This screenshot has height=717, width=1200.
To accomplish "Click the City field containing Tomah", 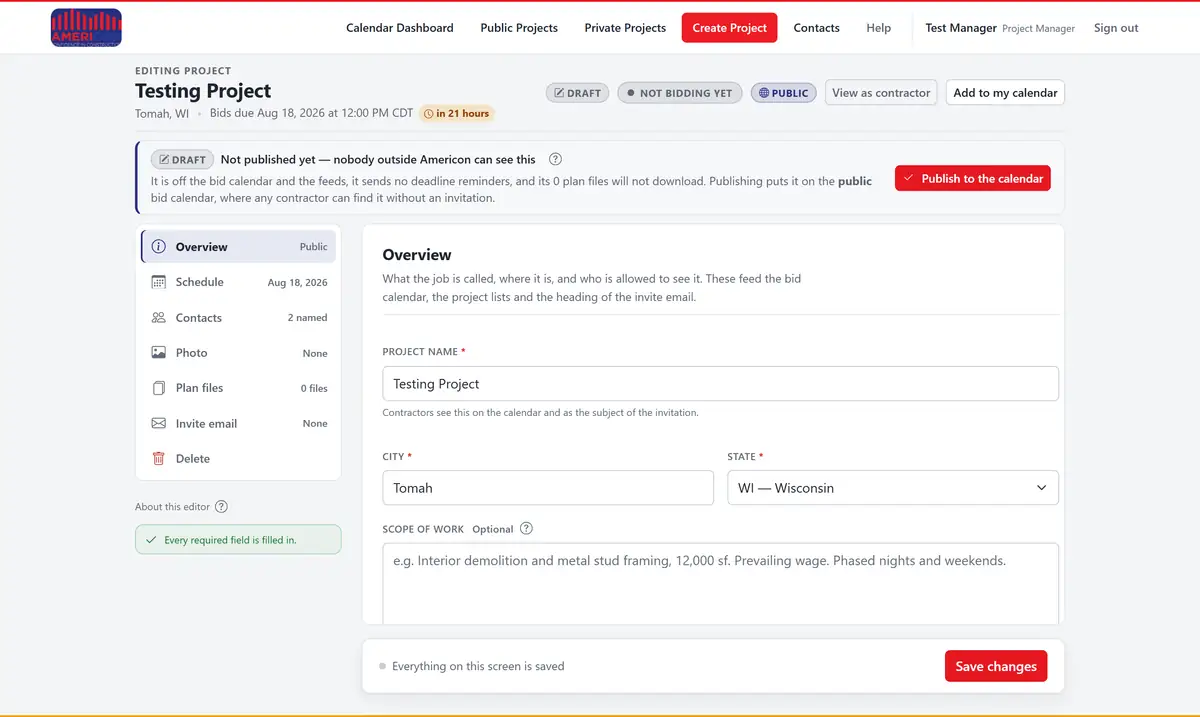I will [x=548, y=488].
